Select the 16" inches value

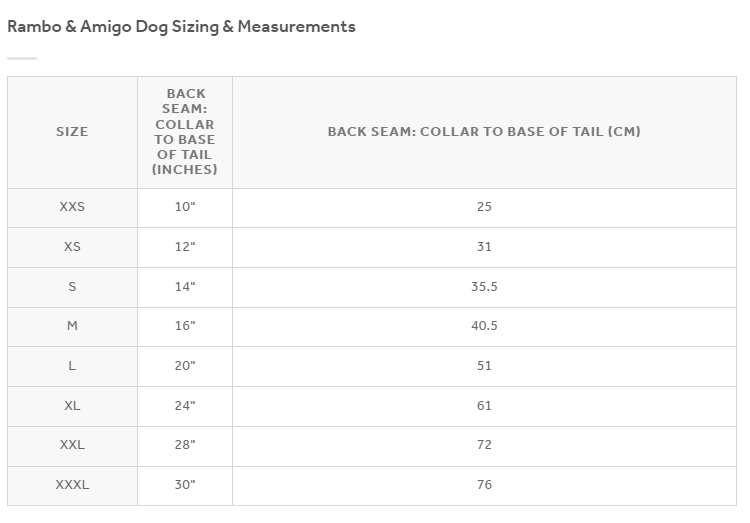[x=185, y=326]
